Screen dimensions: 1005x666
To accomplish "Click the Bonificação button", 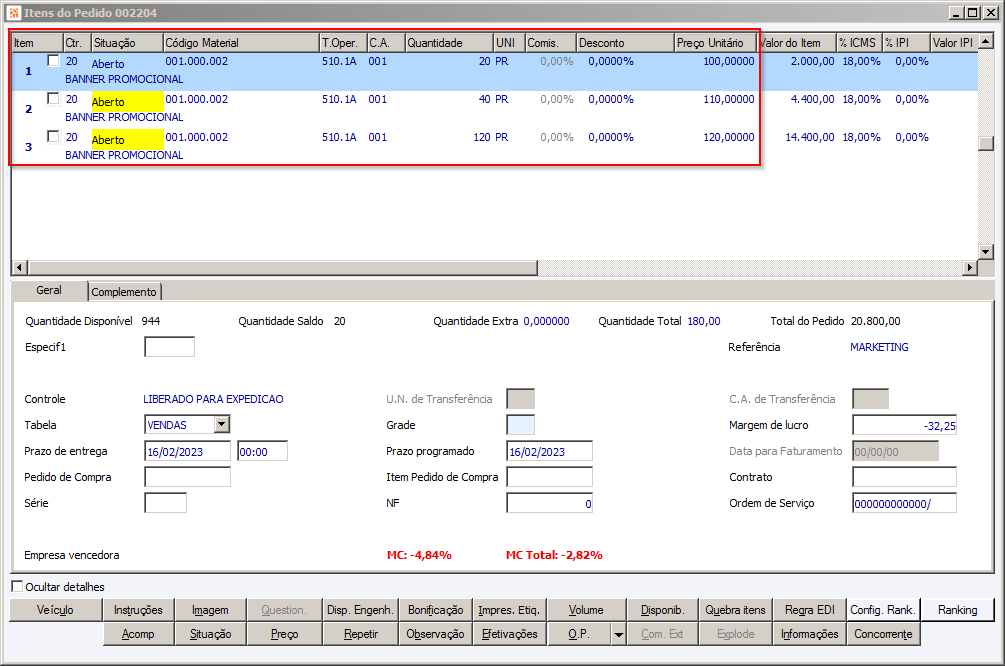I will coord(435,610).
